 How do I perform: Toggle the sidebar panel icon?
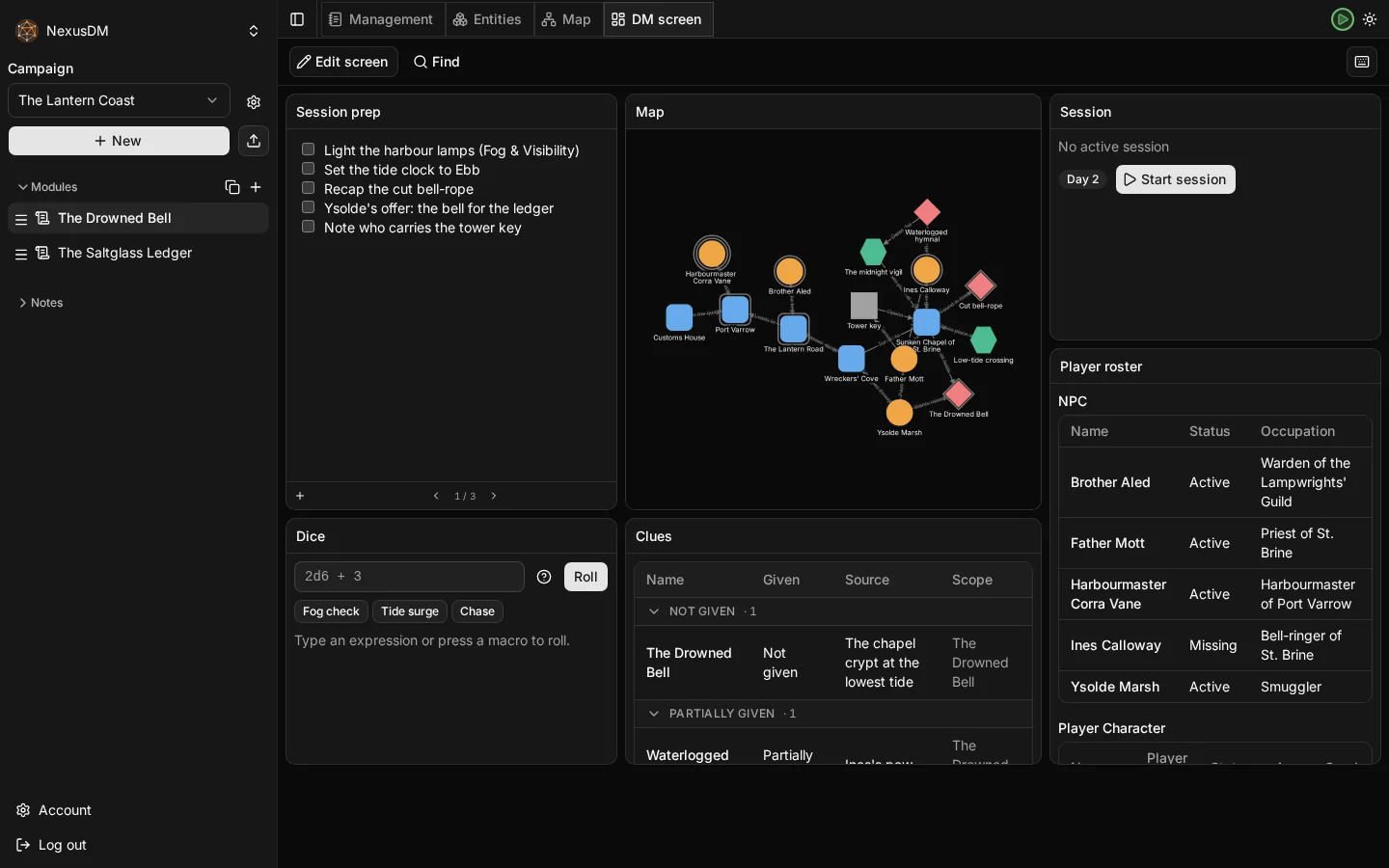click(x=297, y=19)
